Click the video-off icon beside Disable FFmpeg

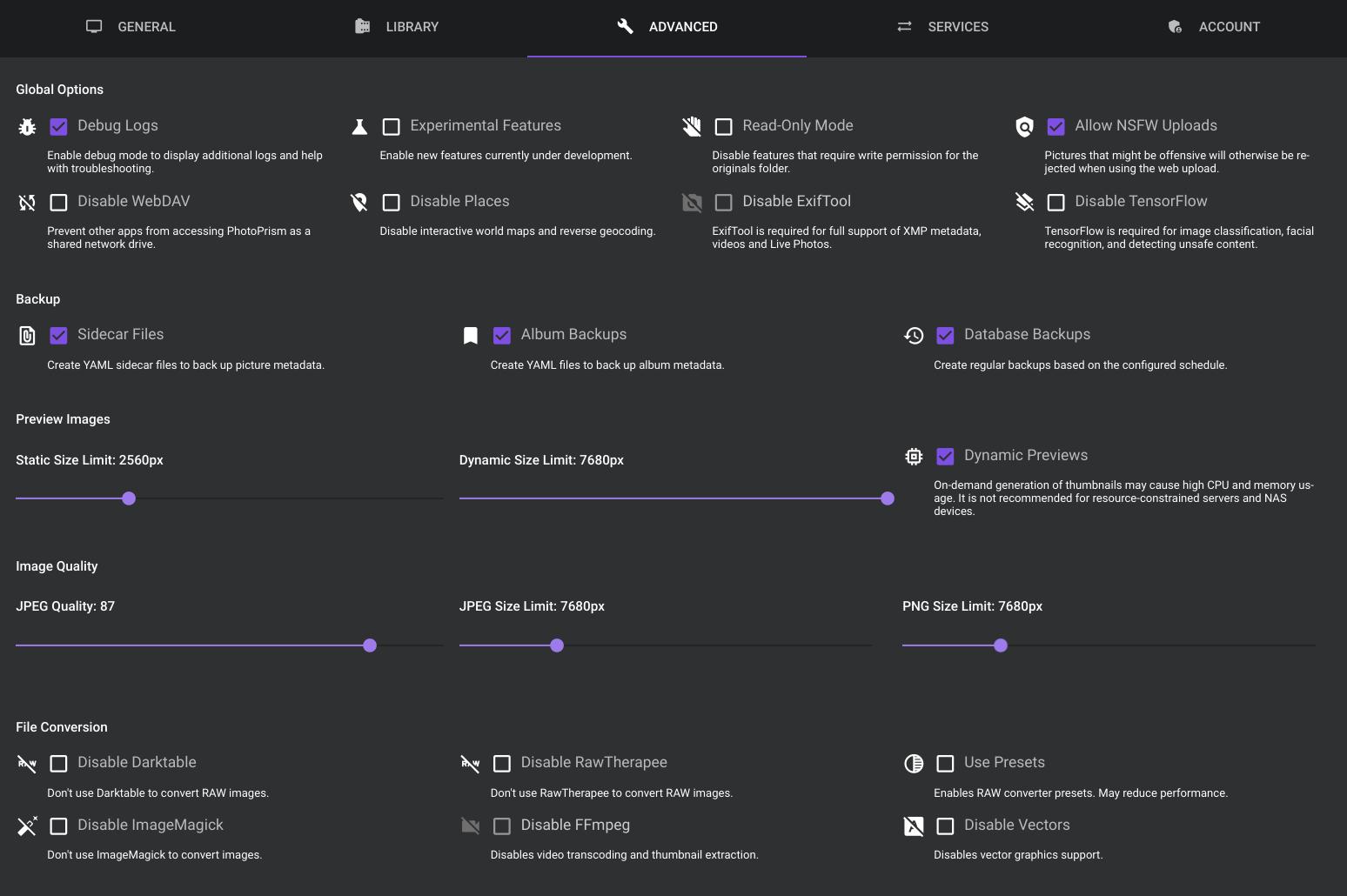click(471, 826)
